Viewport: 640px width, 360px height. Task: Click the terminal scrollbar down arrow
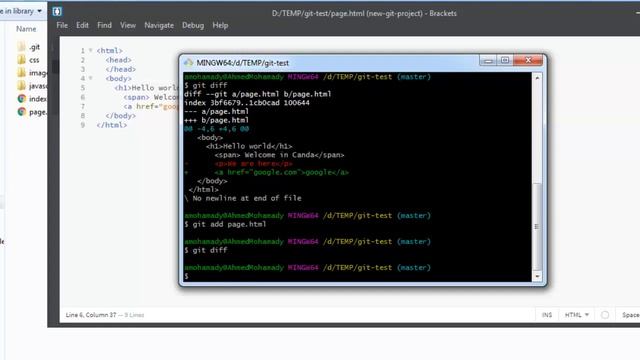click(537, 276)
